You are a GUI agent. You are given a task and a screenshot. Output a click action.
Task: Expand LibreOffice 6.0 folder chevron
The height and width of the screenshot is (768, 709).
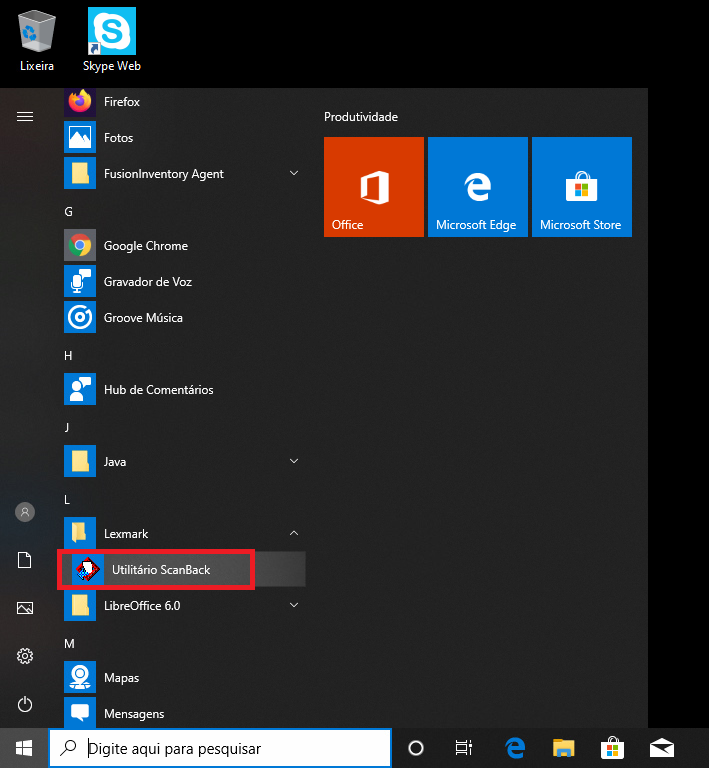(294, 605)
